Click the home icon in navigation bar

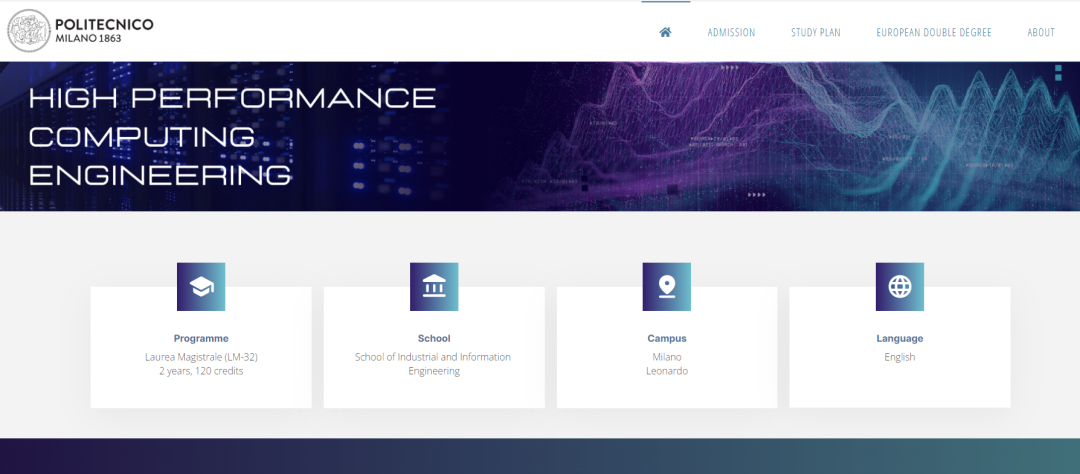coord(665,32)
